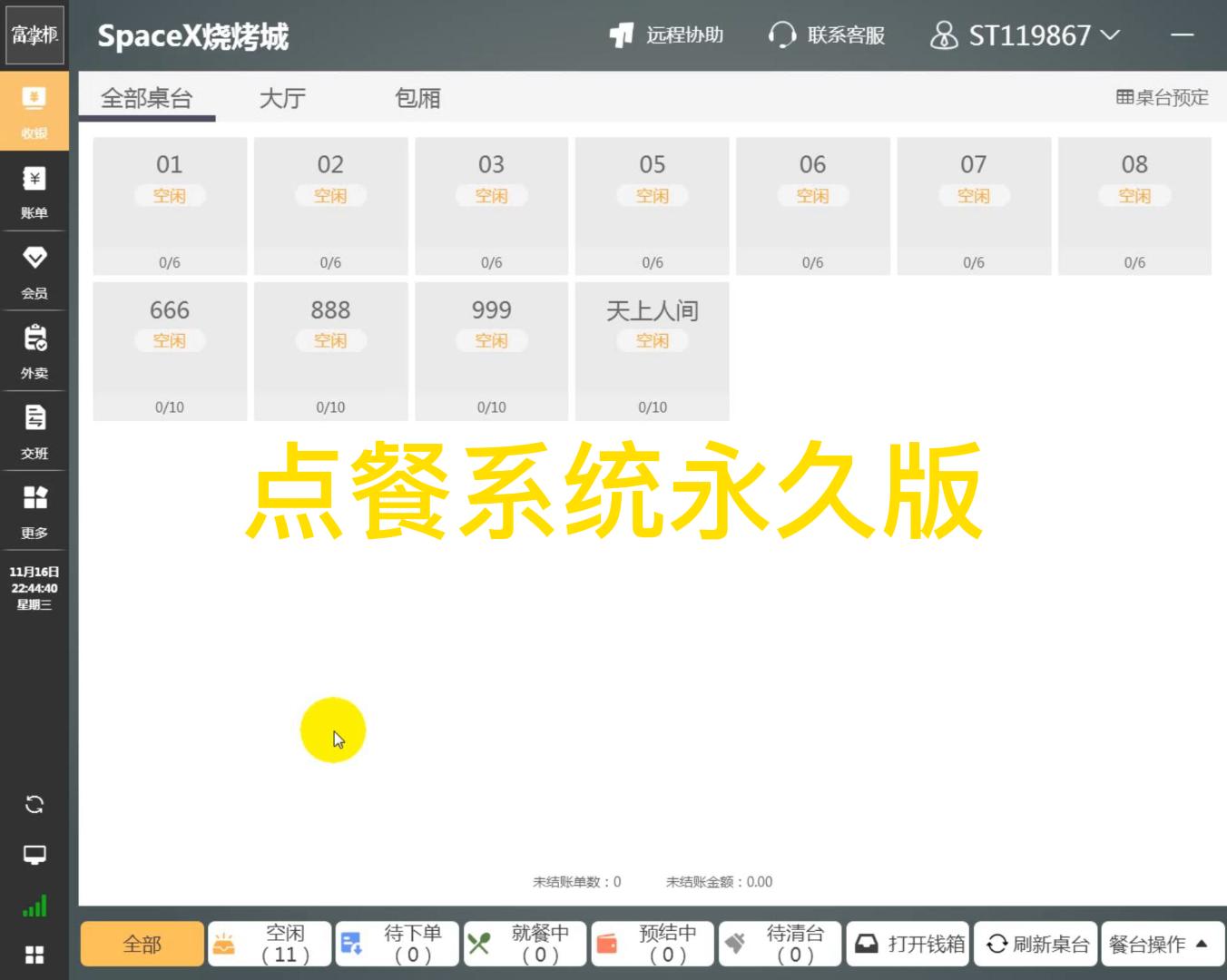This screenshot has width=1227, height=980.
Task: Select table 05
Action: coord(653,206)
